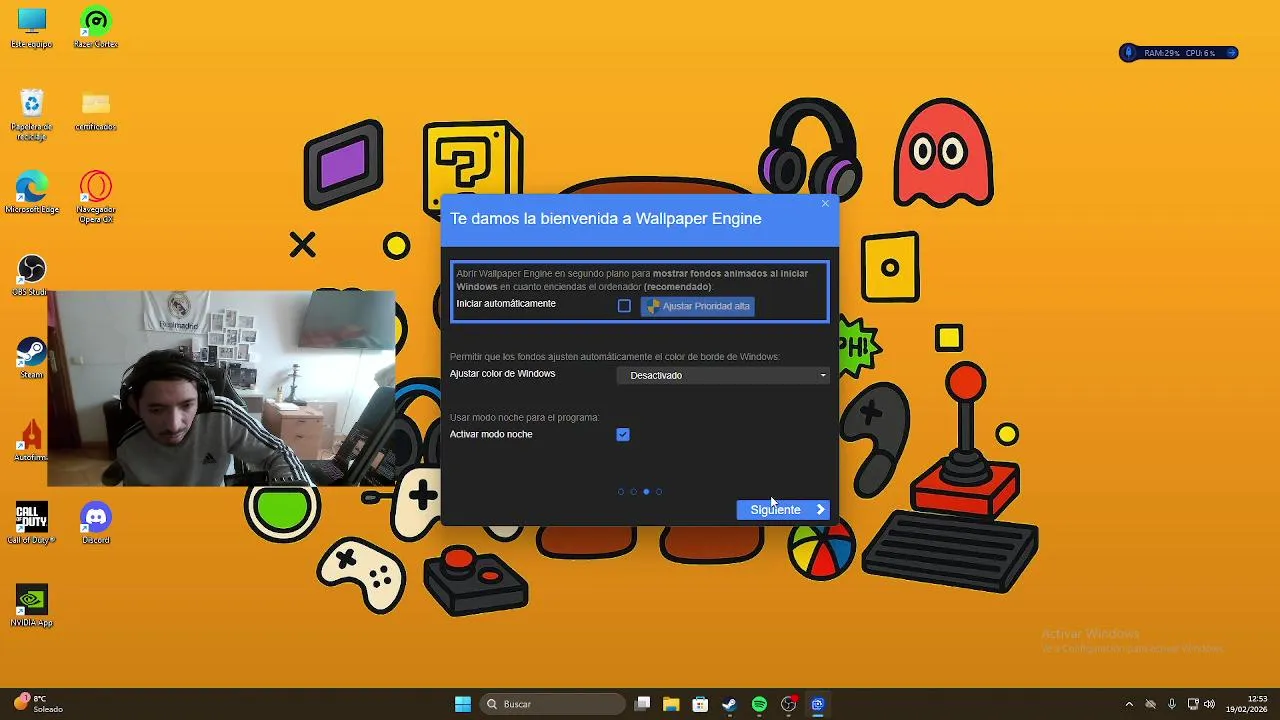The image size is (1280, 720).
Task: Launch Microsoft Edge desktop shortcut
Action: click(31, 192)
